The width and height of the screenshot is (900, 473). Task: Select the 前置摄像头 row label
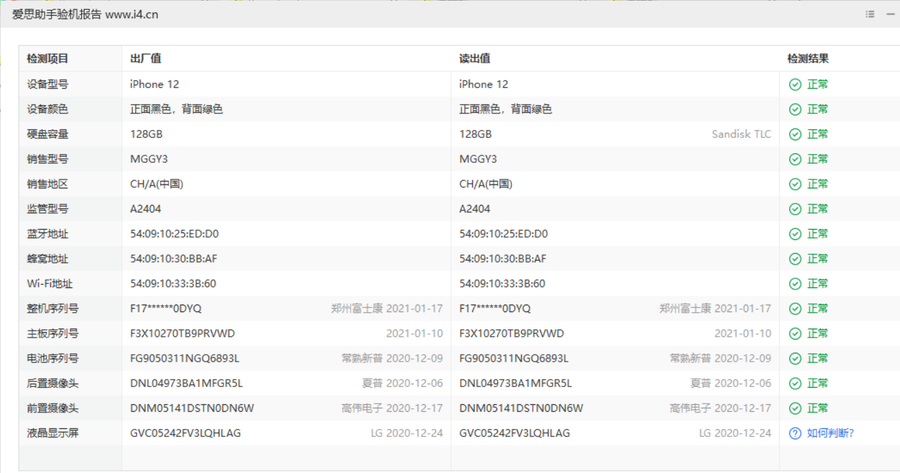tap(53, 408)
